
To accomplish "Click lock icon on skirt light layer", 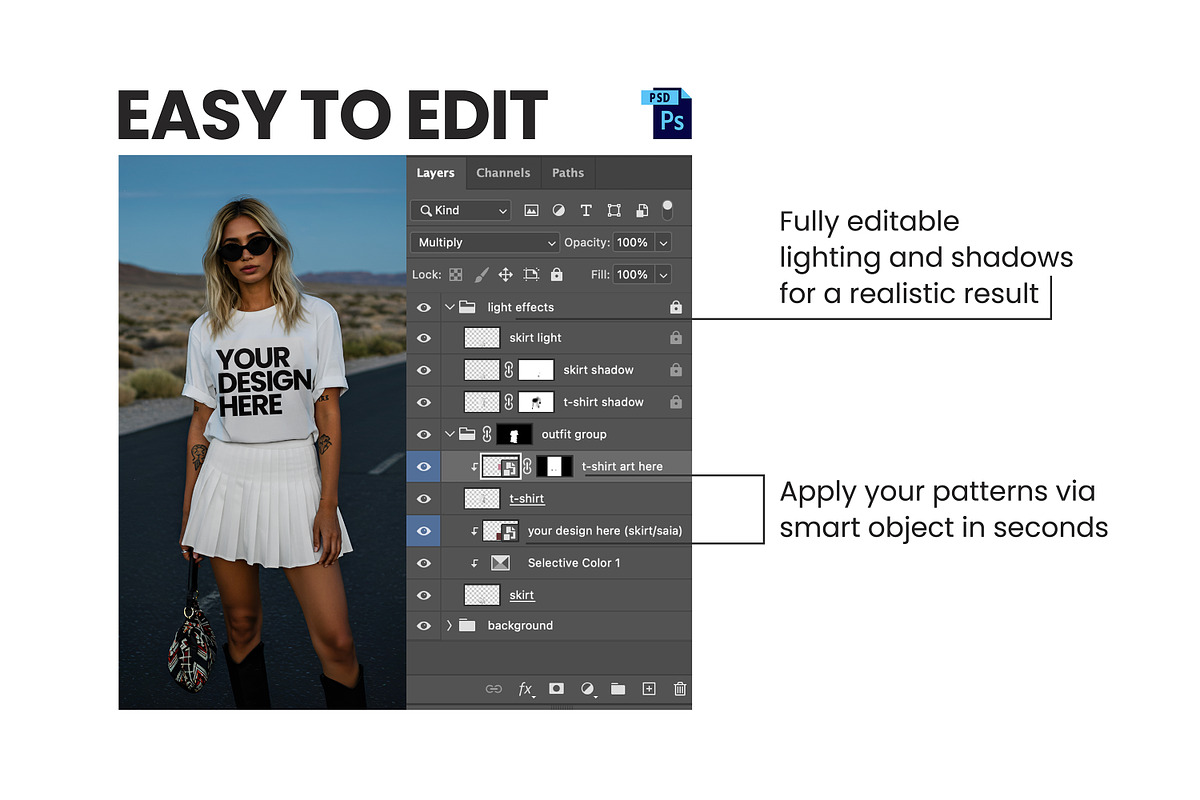I will pos(676,338).
